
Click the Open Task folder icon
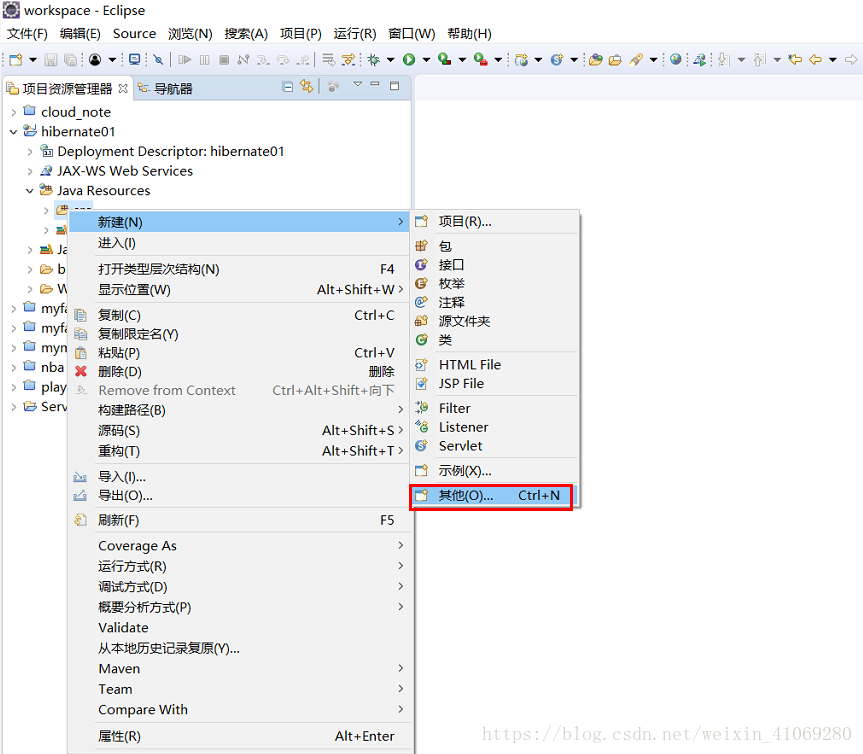click(x=615, y=59)
